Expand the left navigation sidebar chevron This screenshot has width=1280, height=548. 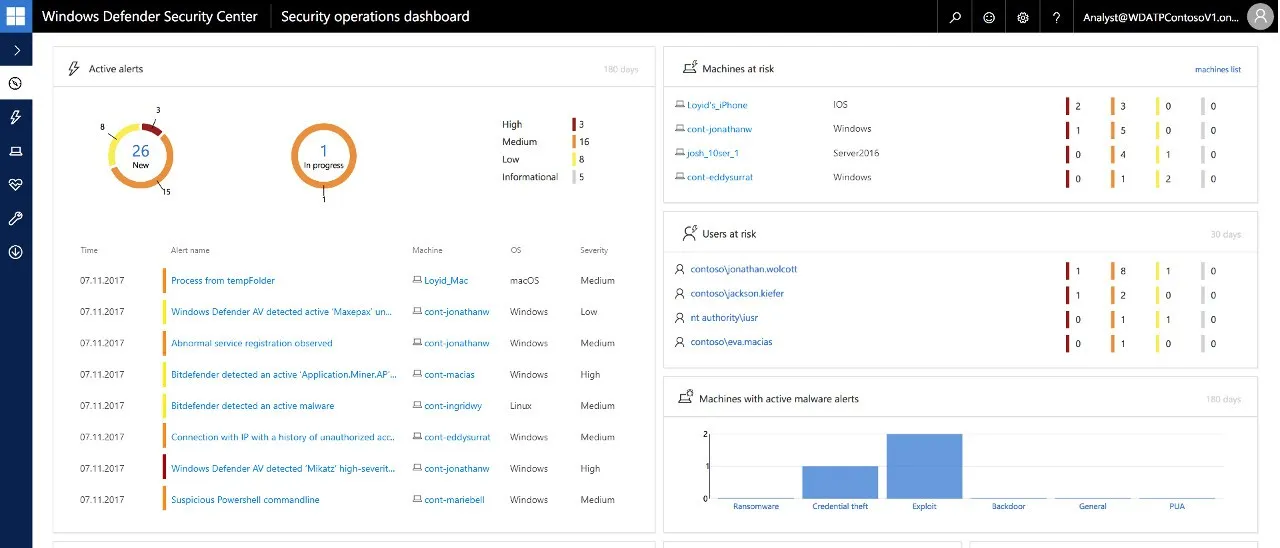[x=16, y=50]
